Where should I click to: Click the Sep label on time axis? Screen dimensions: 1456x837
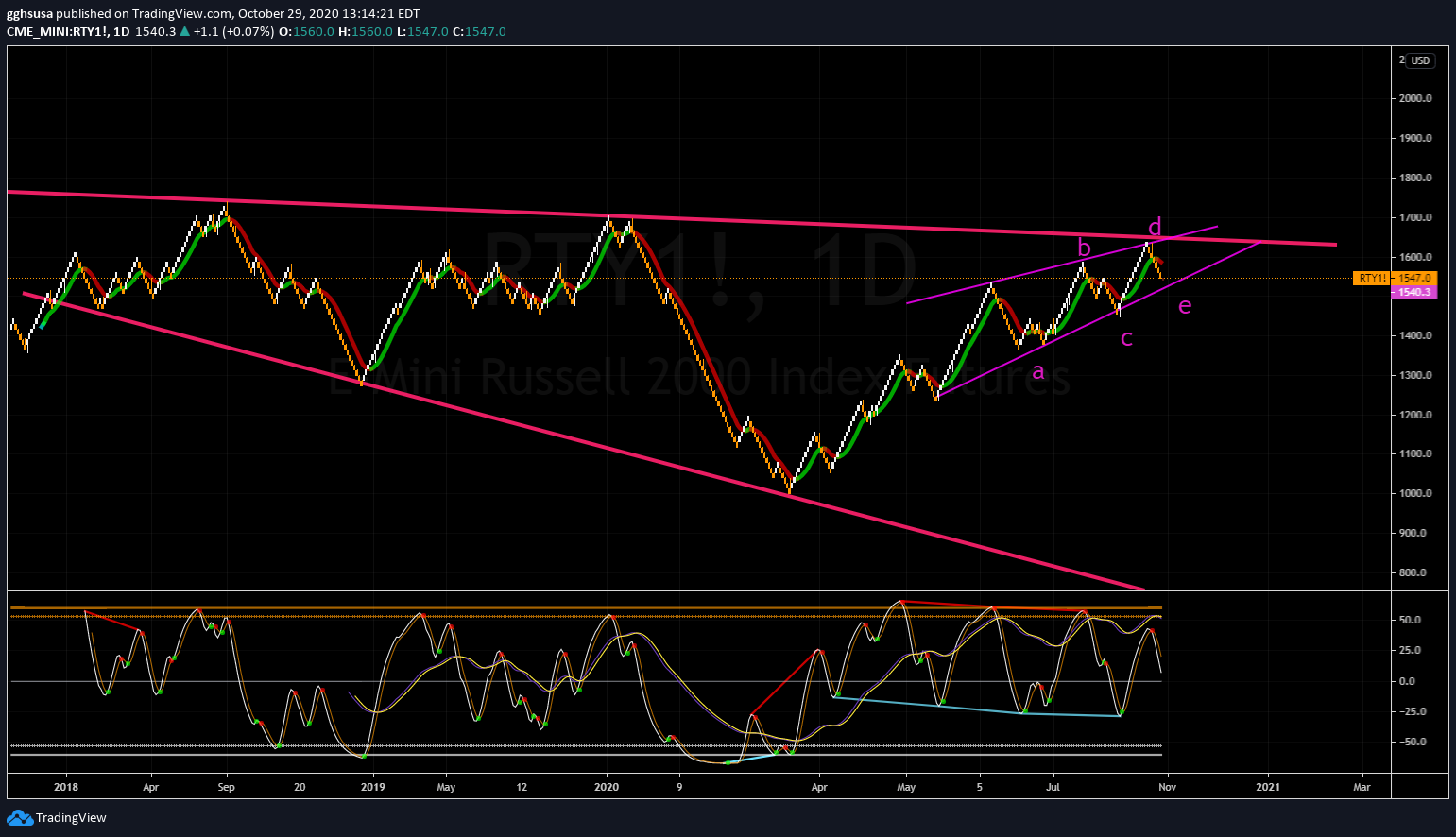(x=226, y=786)
